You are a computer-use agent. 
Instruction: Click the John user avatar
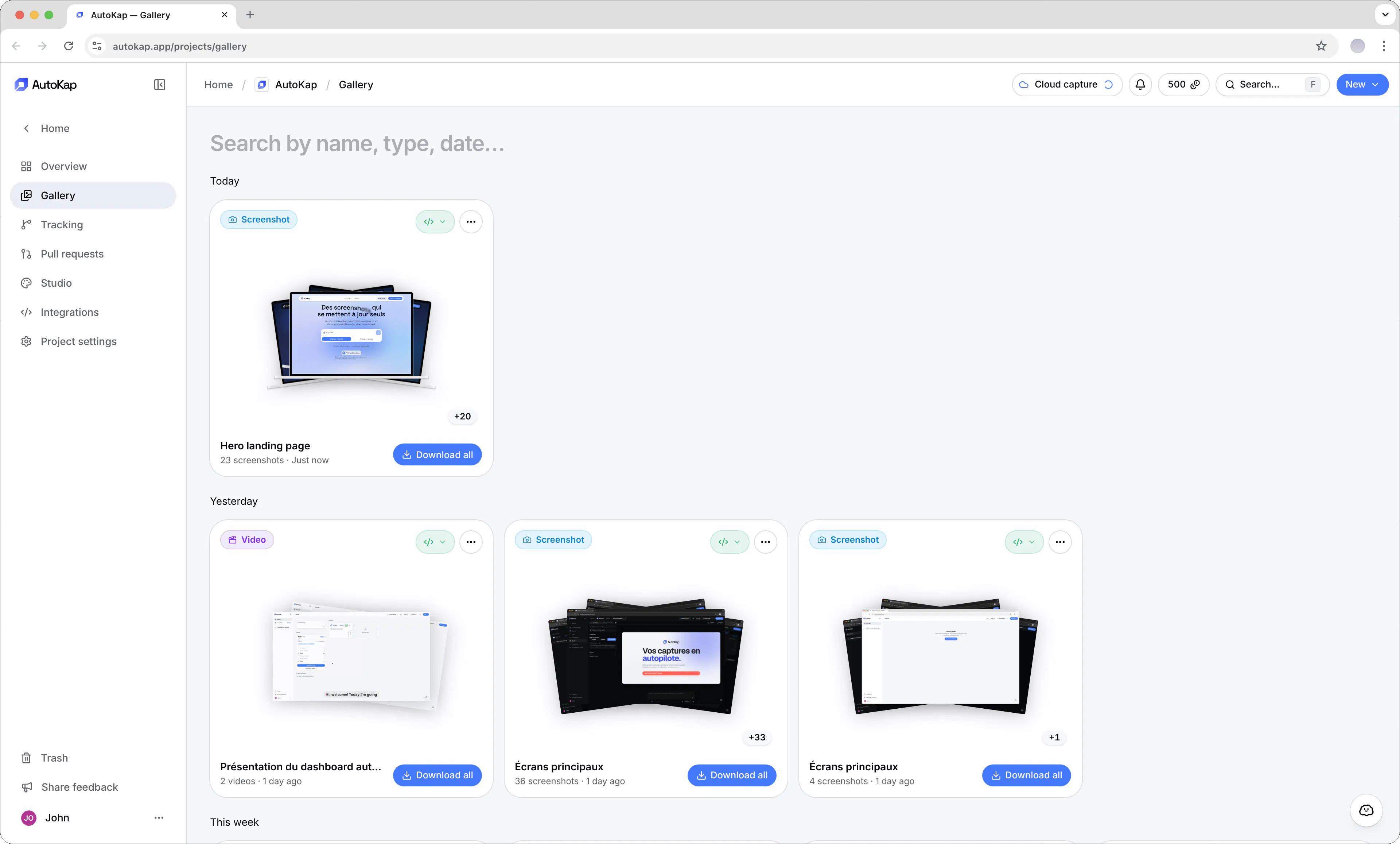(28, 818)
